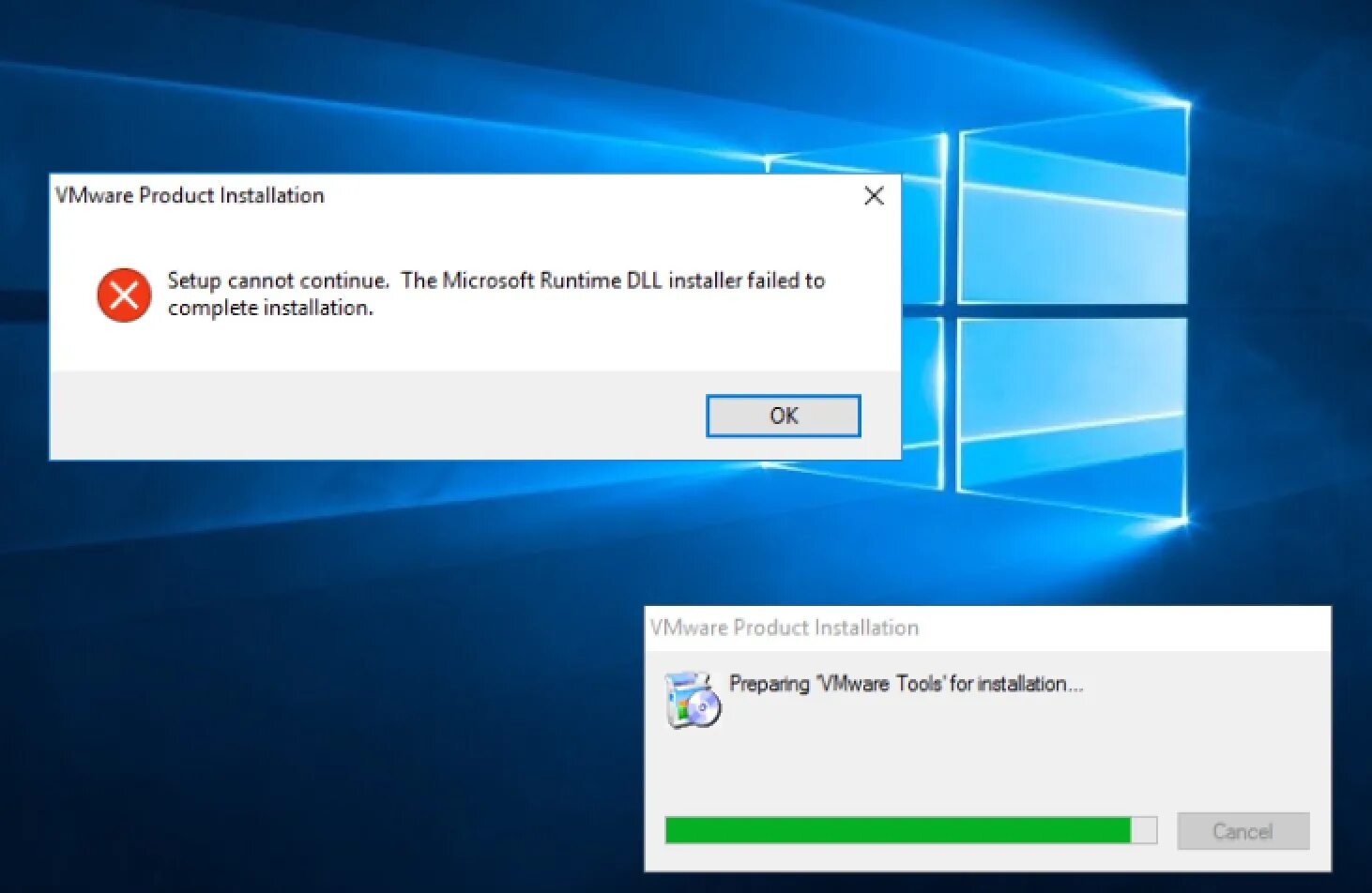Click OK in the setup error dialog
This screenshot has width=1372, height=893.
coord(784,416)
